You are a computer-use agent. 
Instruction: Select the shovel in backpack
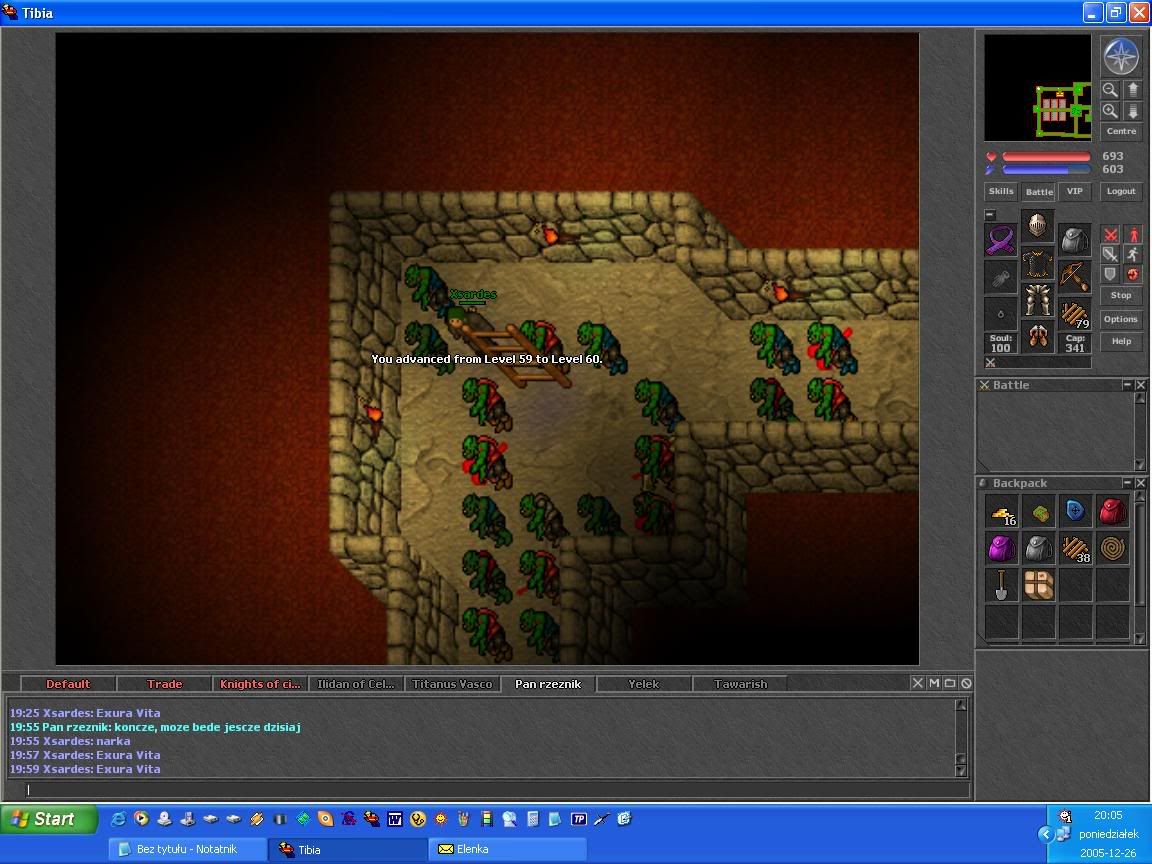point(1002,585)
